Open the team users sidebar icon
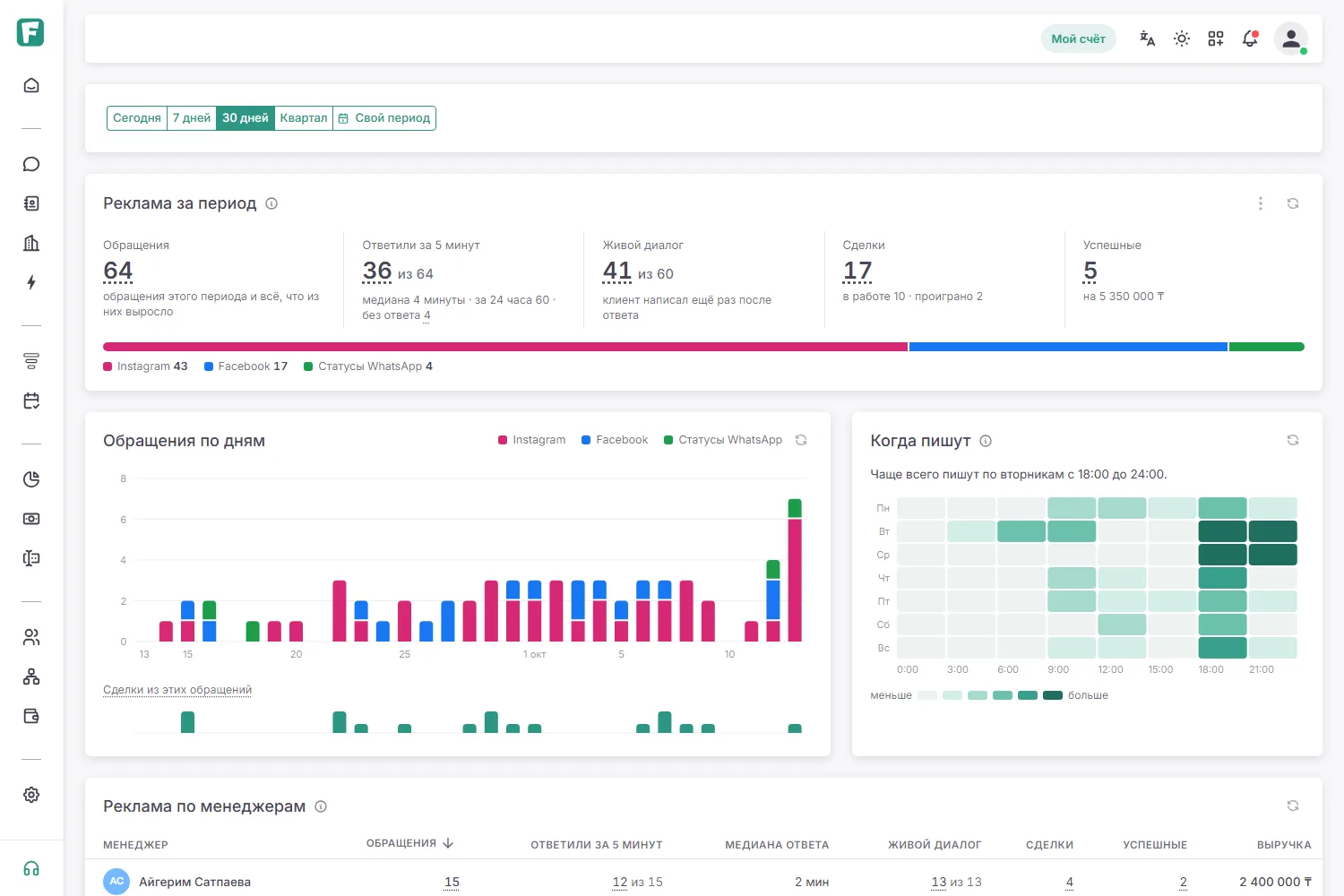Viewport: 1344px width, 896px height. coord(31,637)
